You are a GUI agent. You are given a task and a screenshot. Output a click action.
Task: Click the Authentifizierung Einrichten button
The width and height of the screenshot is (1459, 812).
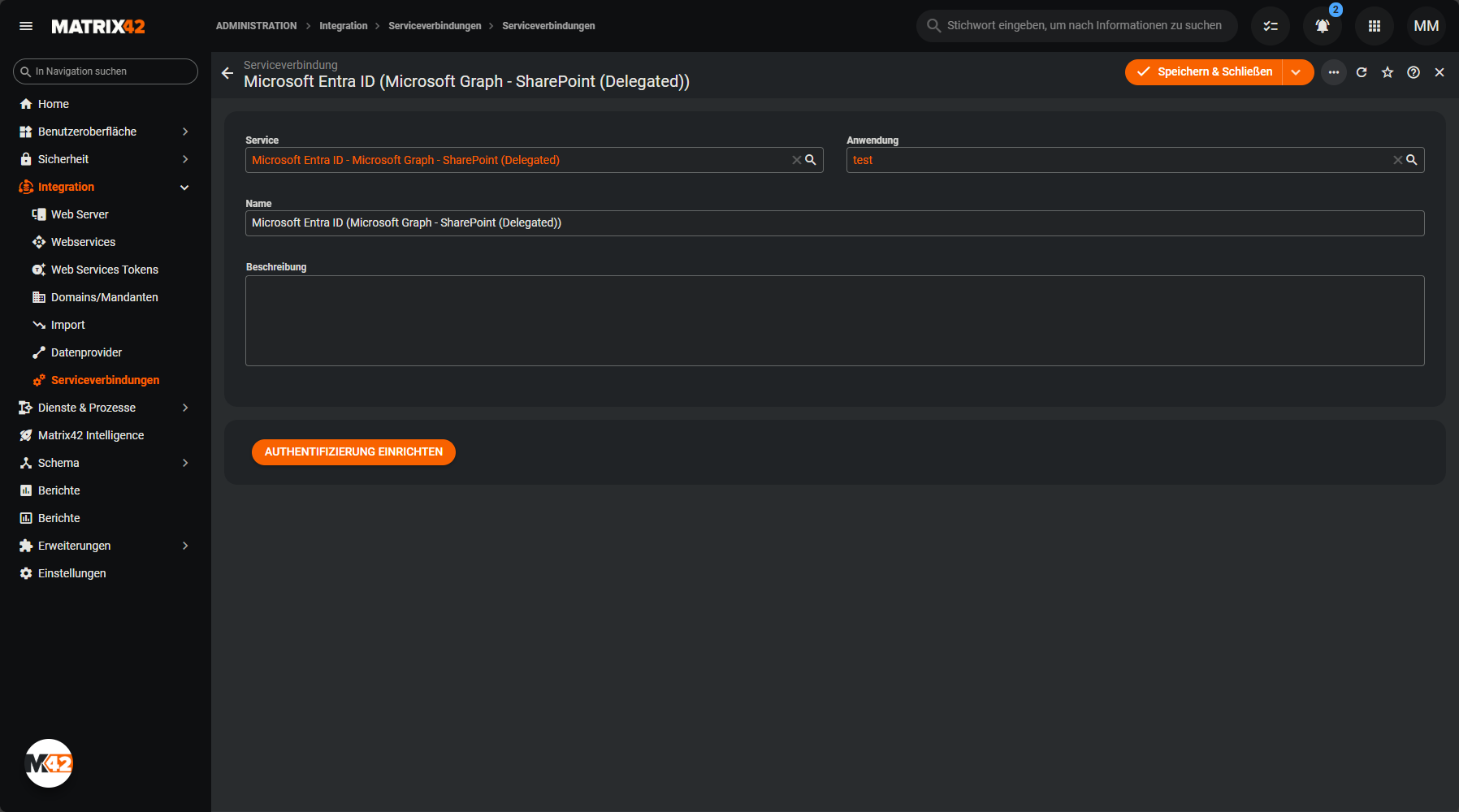[x=353, y=452]
